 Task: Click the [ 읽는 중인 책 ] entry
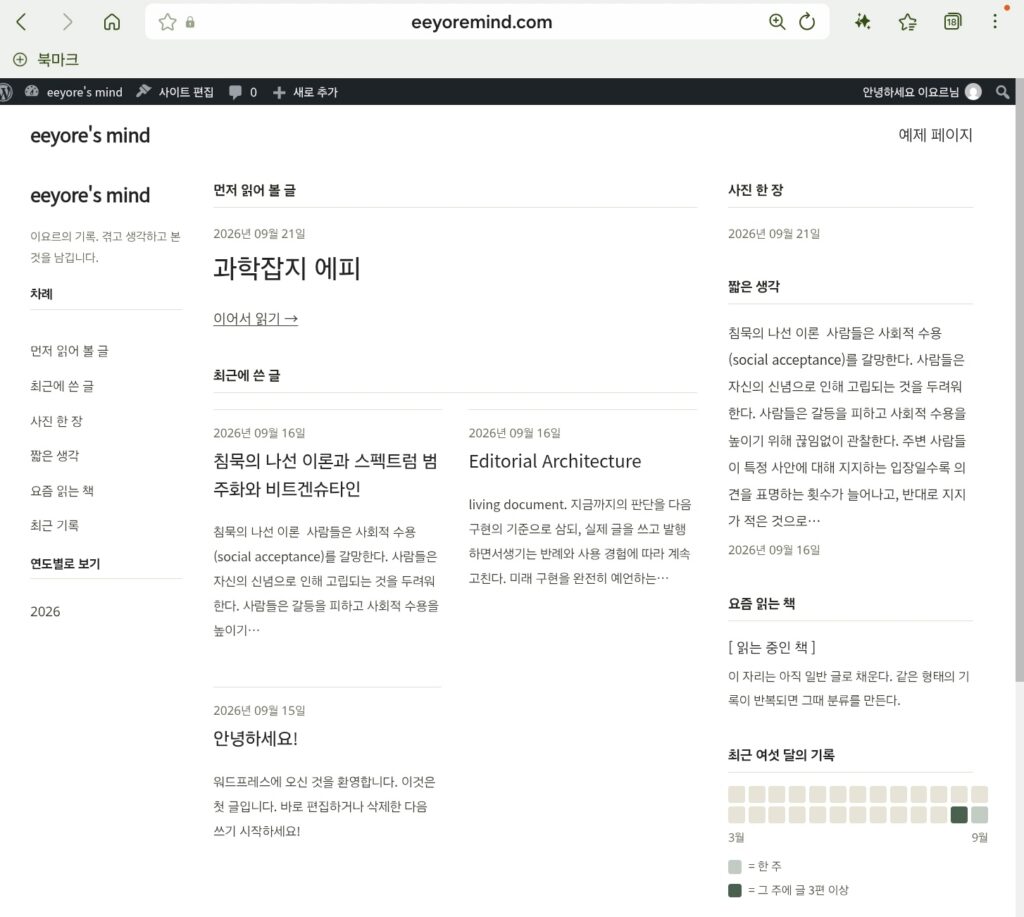pyautogui.click(x=772, y=647)
